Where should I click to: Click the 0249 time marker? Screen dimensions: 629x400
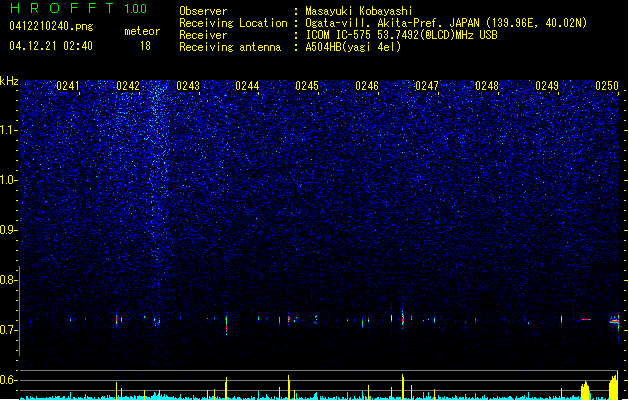click(547, 86)
